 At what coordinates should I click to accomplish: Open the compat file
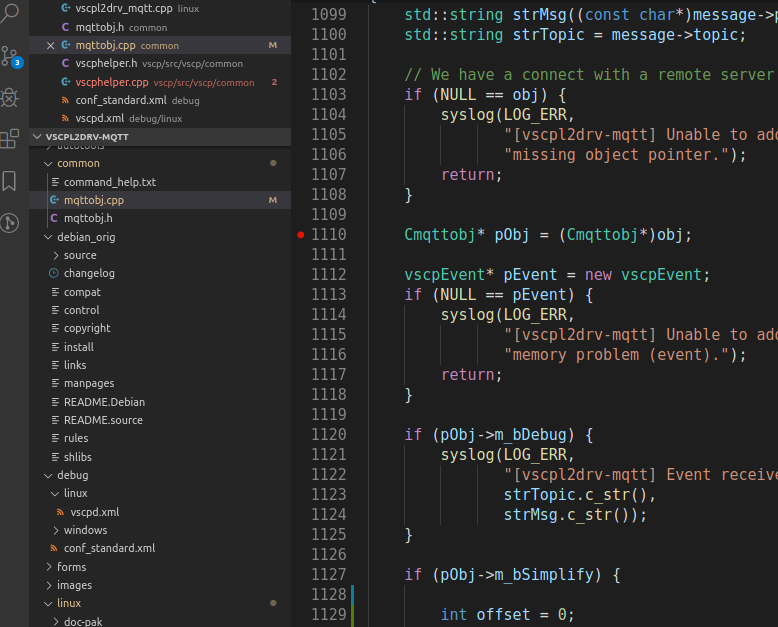pyautogui.click(x=160, y=292)
